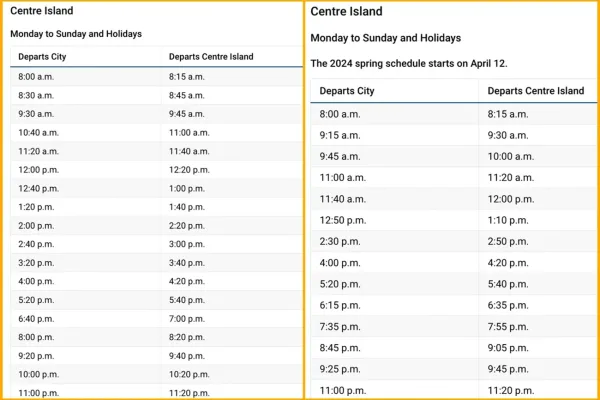Click the 3:40 p.m. Centre Island departure
This screenshot has width=600, height=400.
coord(187,263)
